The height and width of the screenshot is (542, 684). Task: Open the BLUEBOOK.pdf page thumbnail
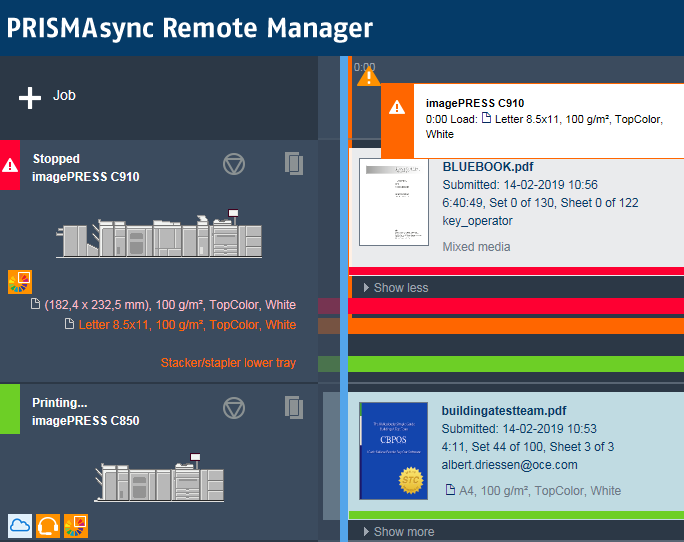[394, 202]
